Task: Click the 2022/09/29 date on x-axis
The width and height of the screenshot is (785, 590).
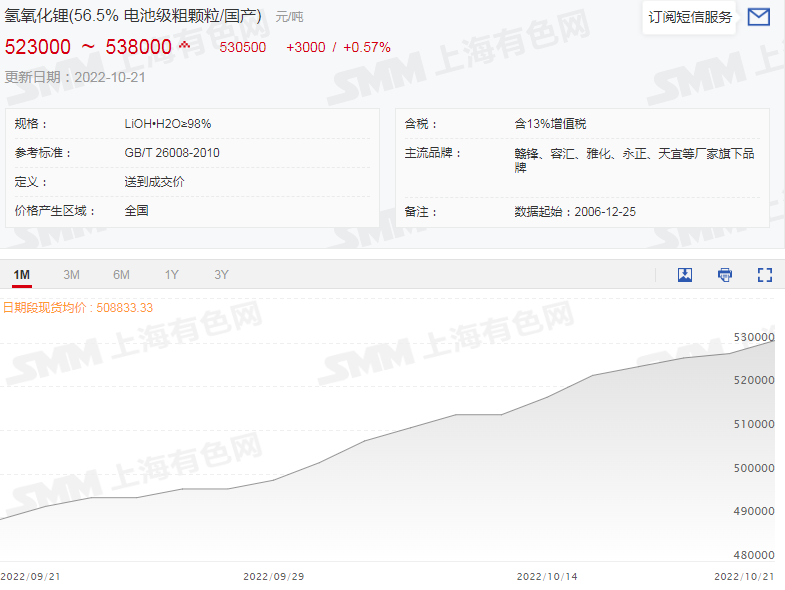Action: tap(273, 577)
